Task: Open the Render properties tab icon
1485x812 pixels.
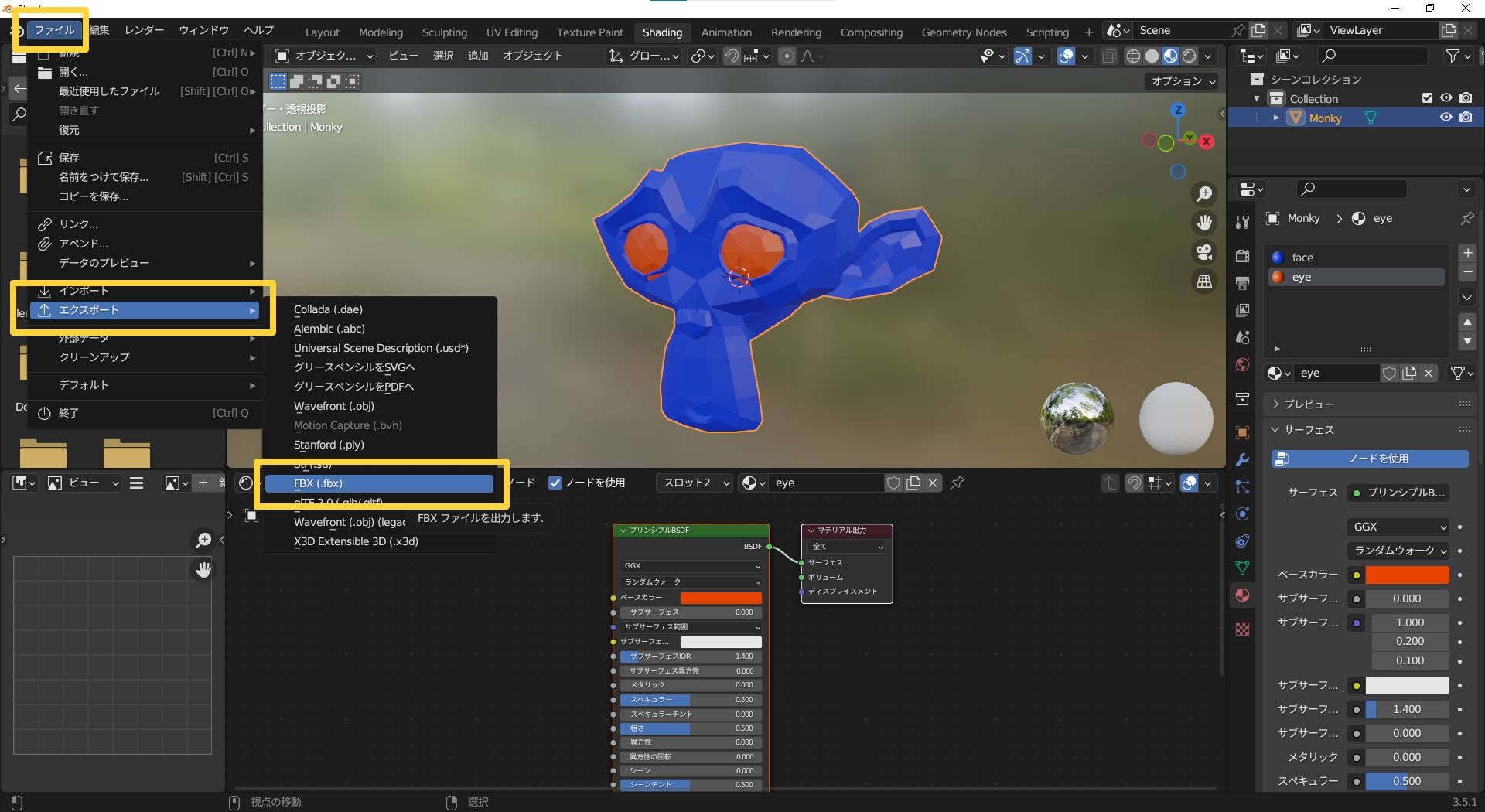Action: pyautogui.click(x=1243, y=256)
